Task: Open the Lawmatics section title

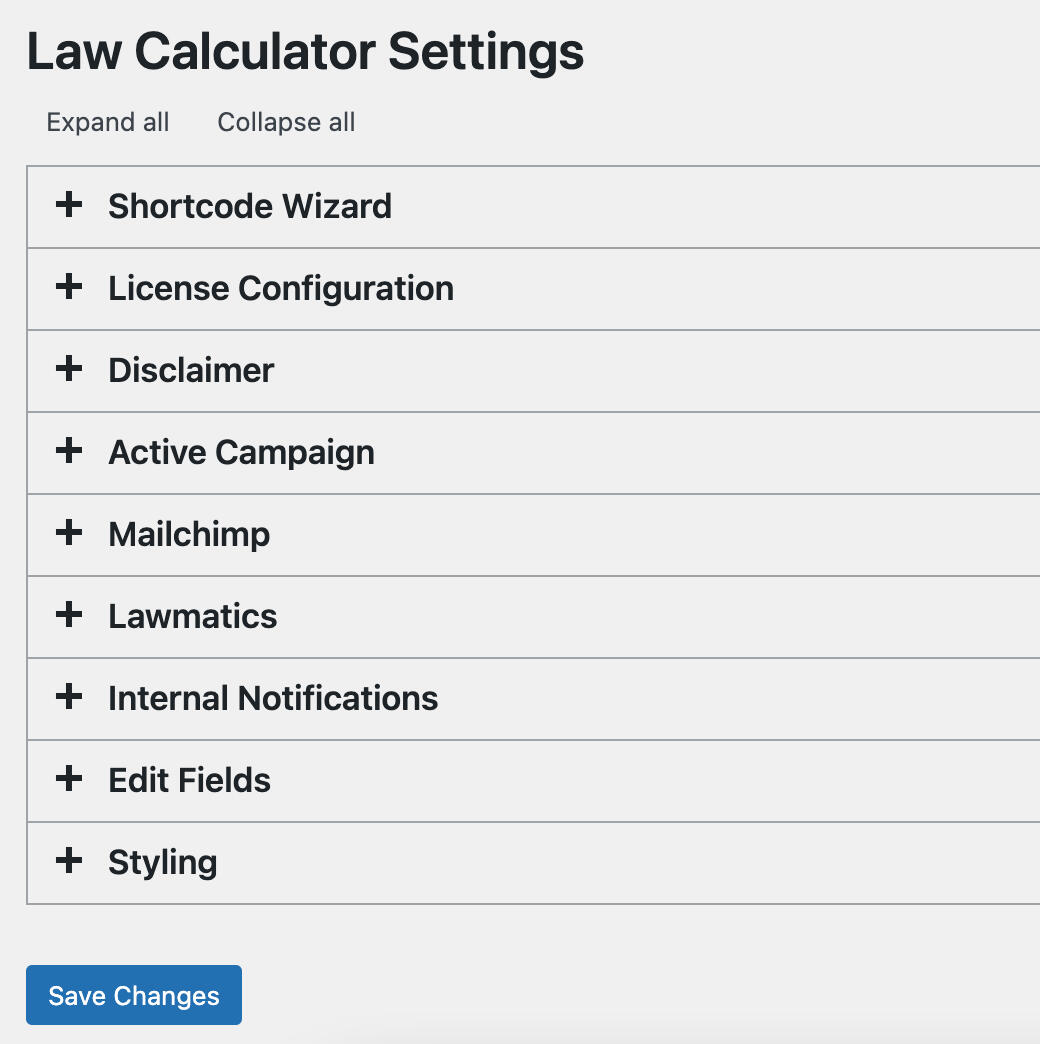Action: pos(193,616)
